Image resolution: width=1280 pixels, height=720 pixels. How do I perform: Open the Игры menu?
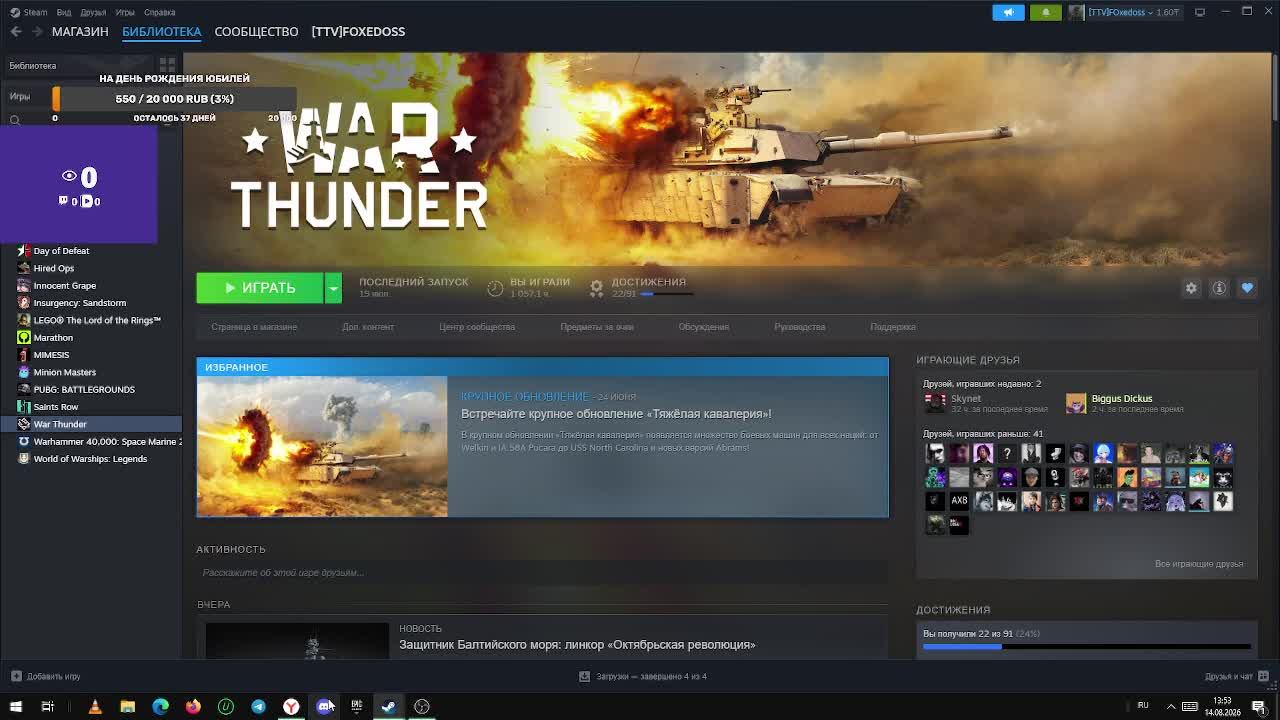125,12
